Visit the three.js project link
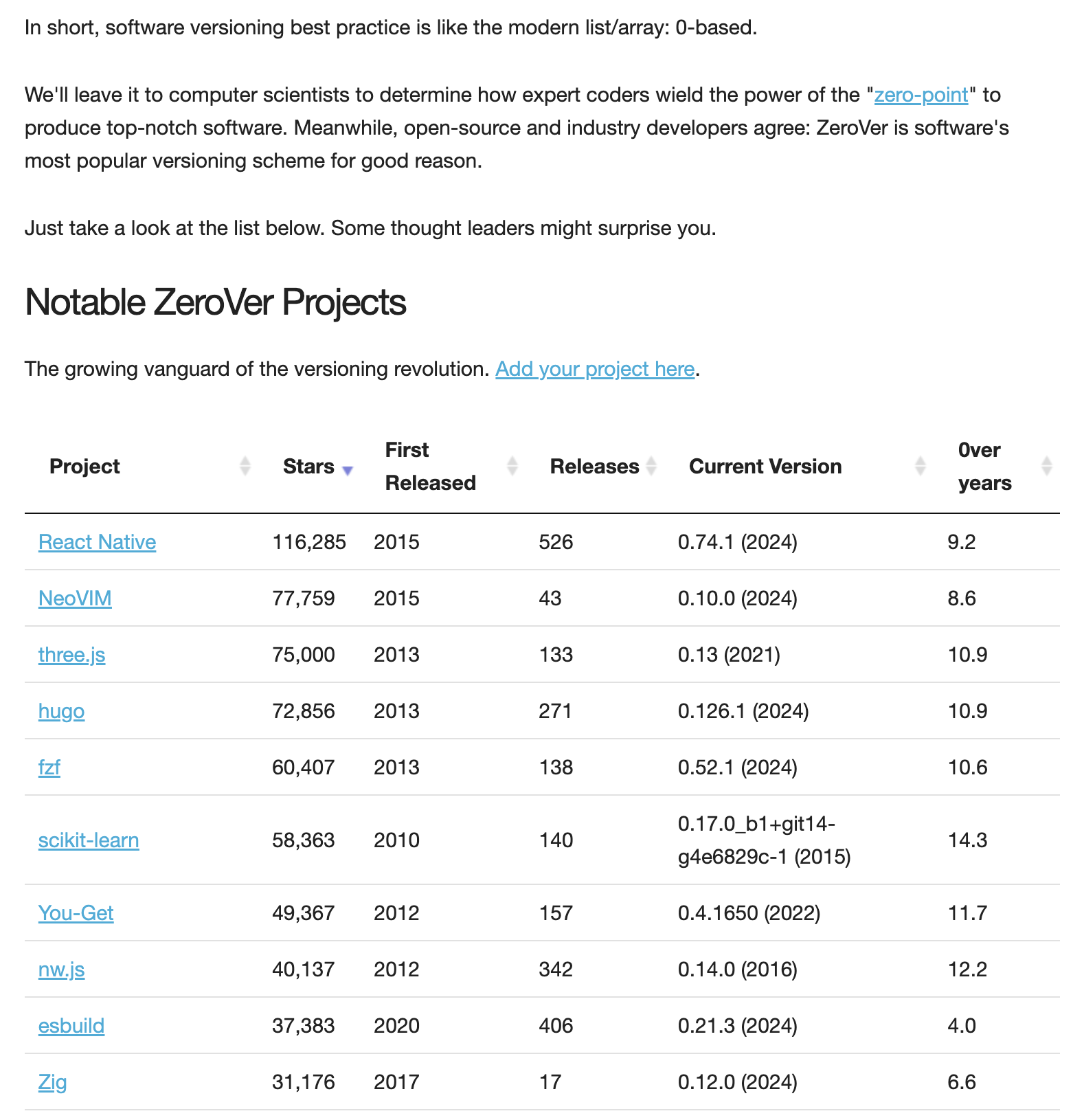The image size is (1084, 1120). [71, 655]
